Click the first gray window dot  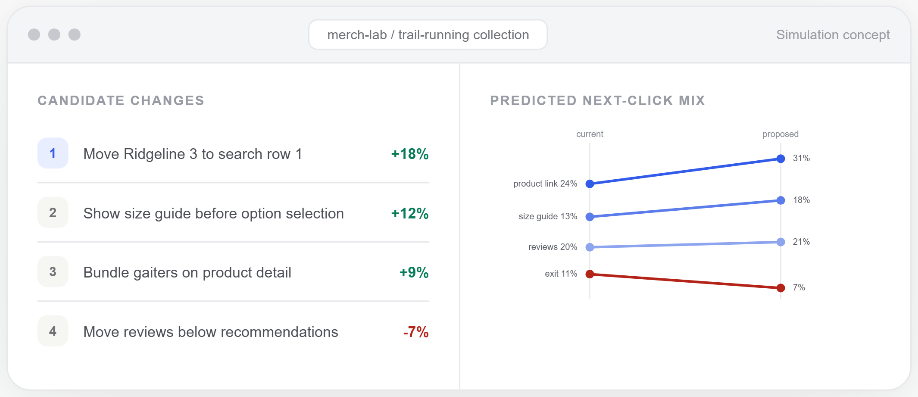click(34, 35)
